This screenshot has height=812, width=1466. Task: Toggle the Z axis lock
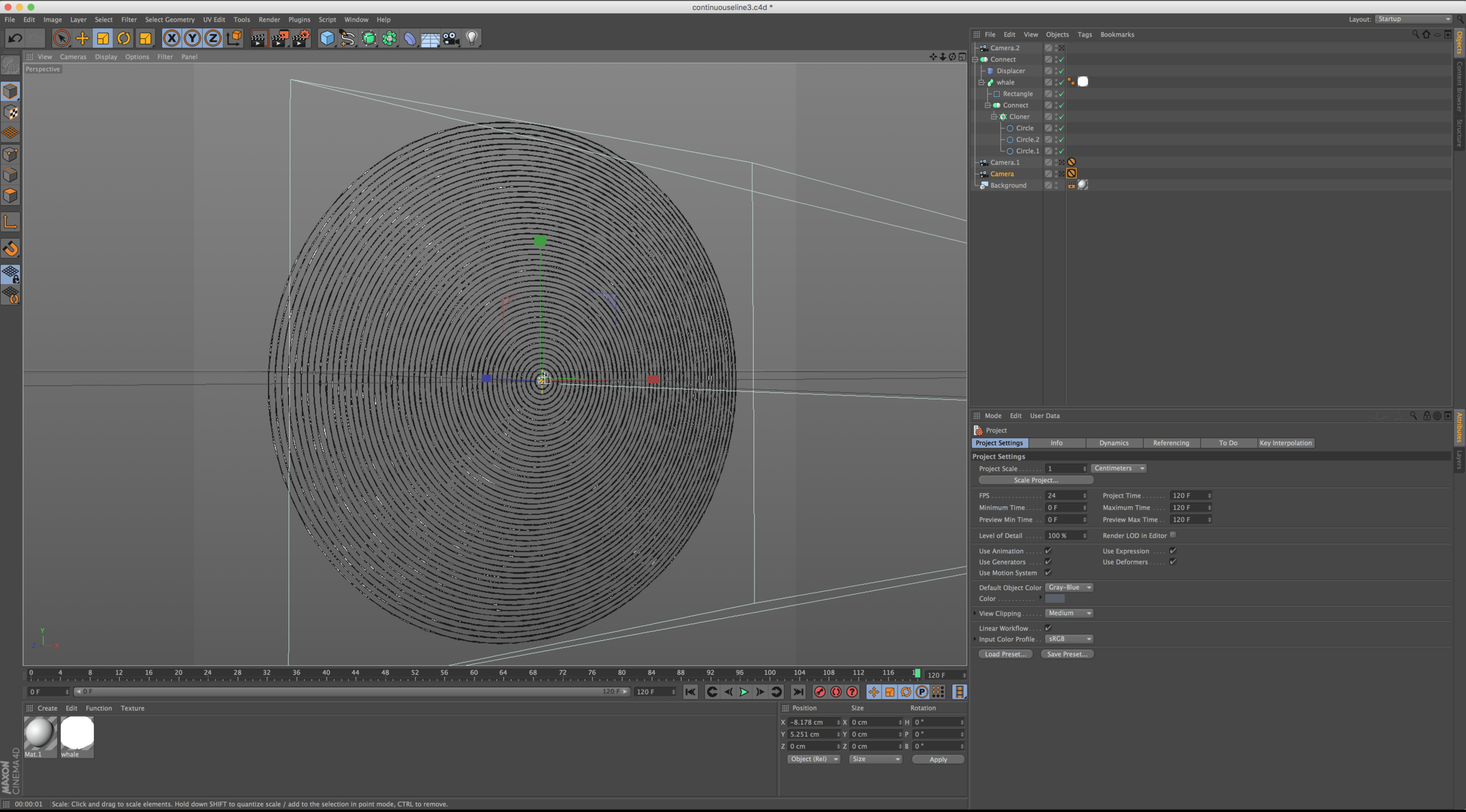click(x=213, y=39)
